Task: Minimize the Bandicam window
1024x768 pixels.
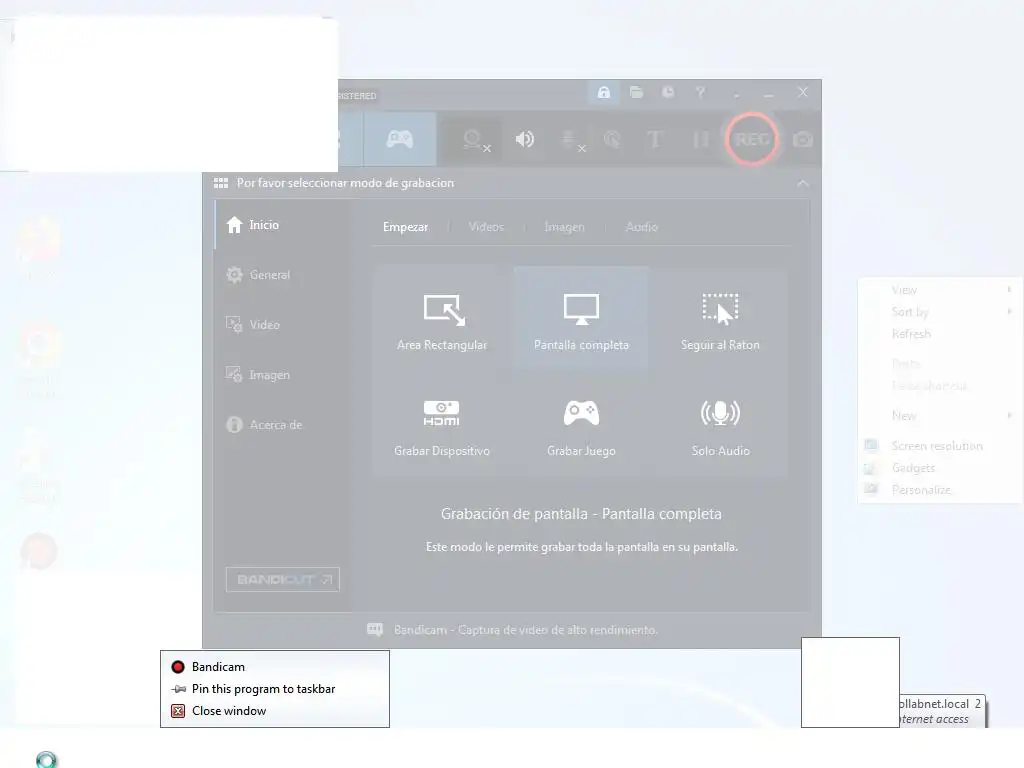Action: (x=769, y=93)
